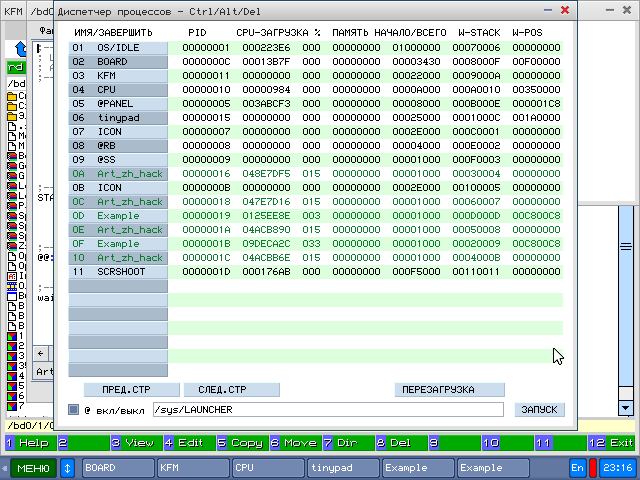Screen dimensions: 640x480
Task: Click the 8 Del function key
Action: pos(399,442)
